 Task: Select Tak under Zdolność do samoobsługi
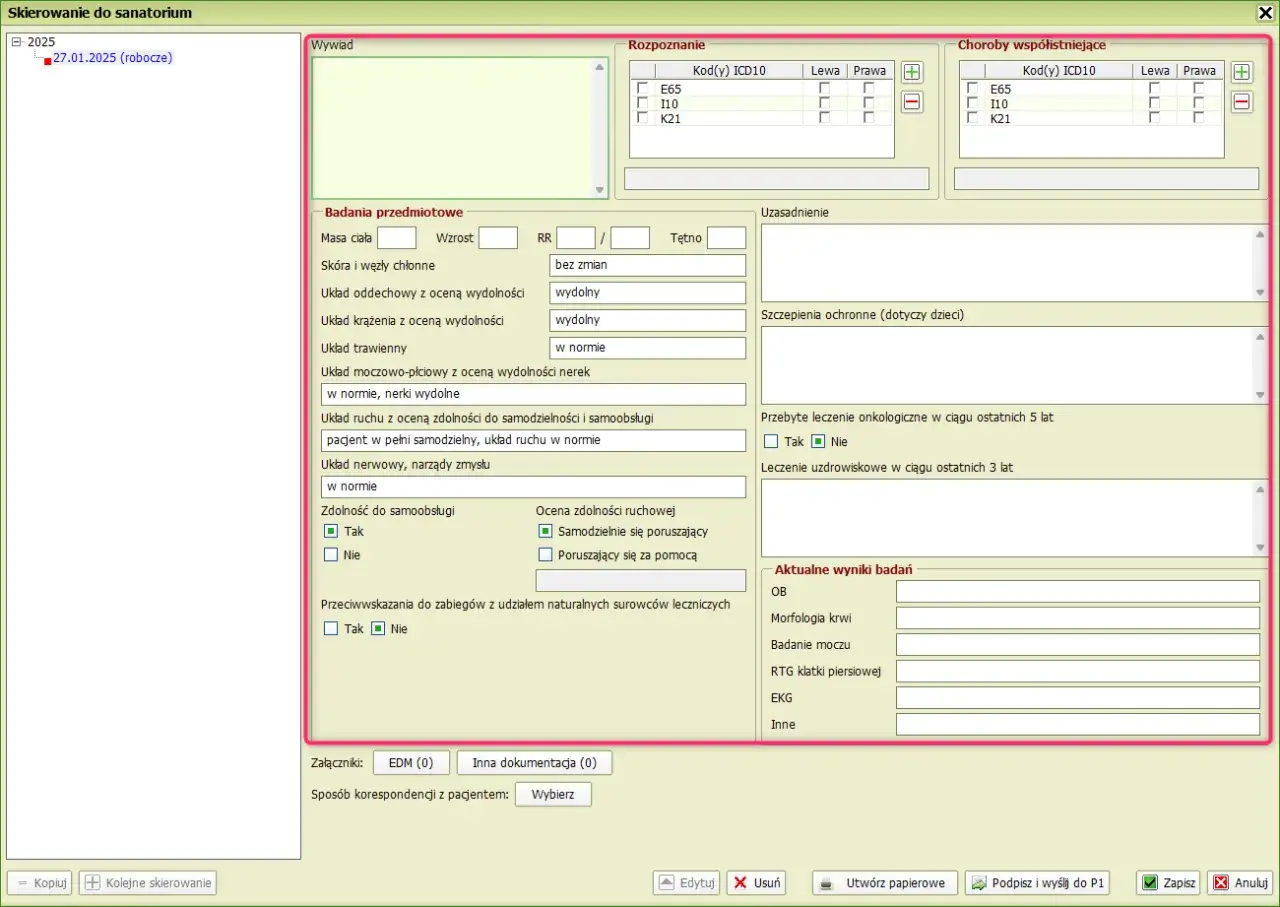pyautogui.click(x=331, y=531)
